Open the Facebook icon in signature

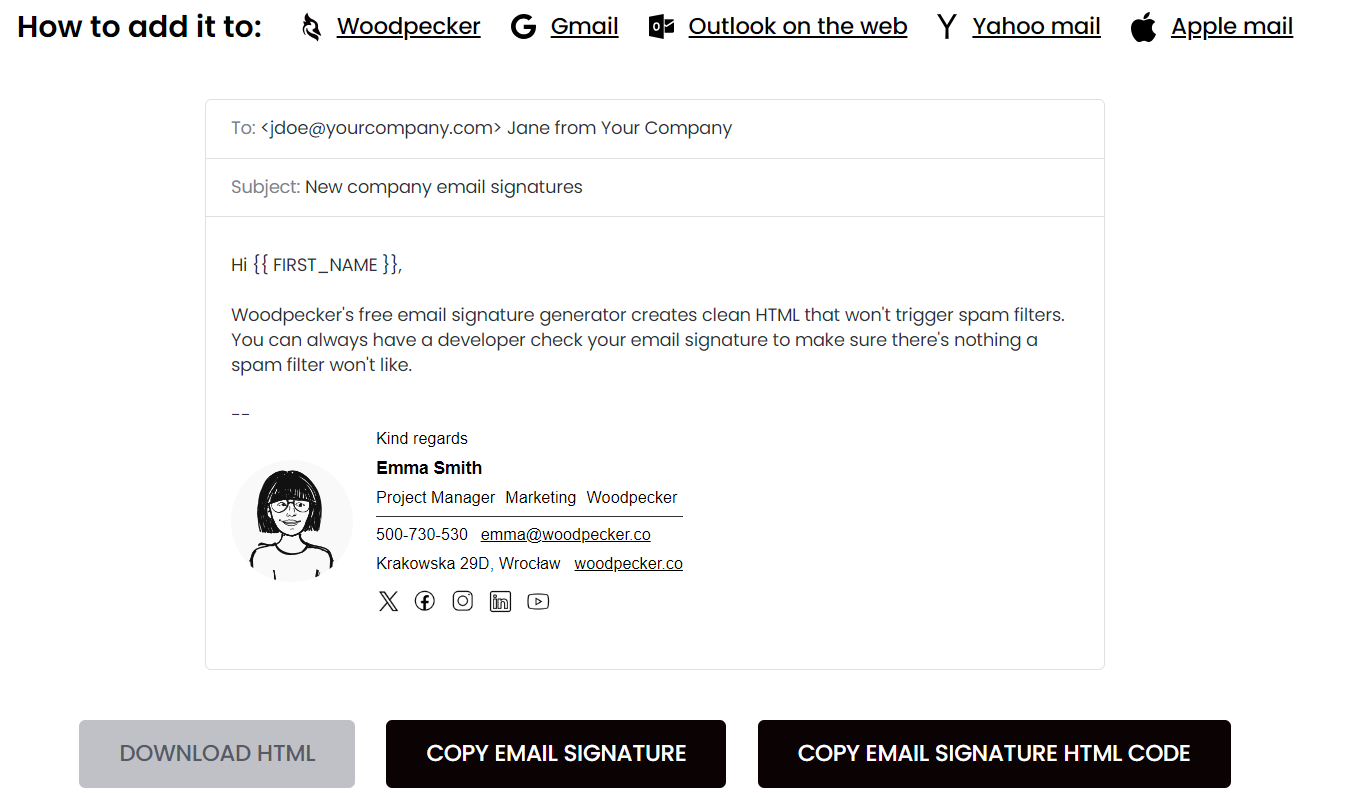[x=425, y=601]
